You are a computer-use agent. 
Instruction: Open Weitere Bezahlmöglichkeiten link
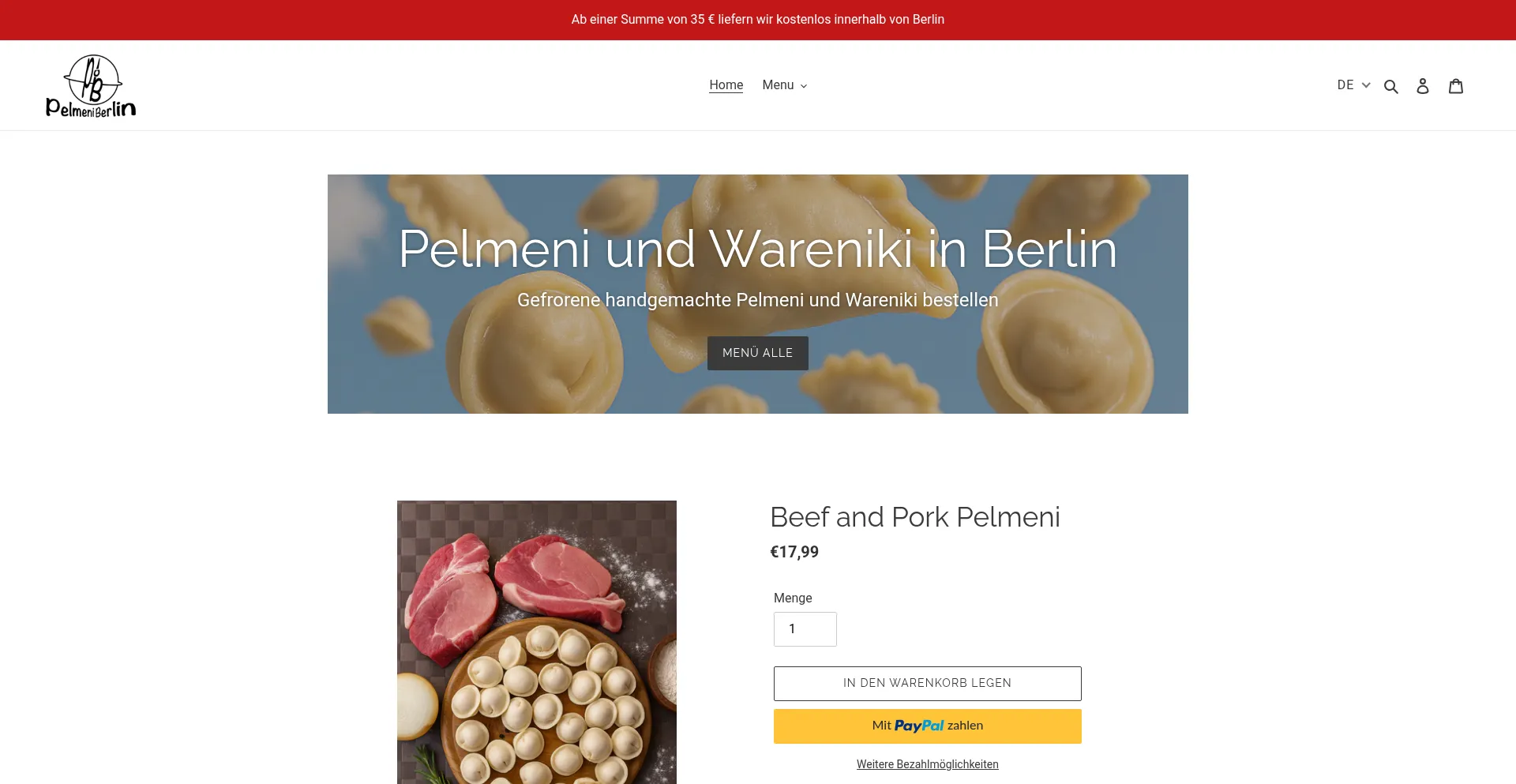[927, 764]
